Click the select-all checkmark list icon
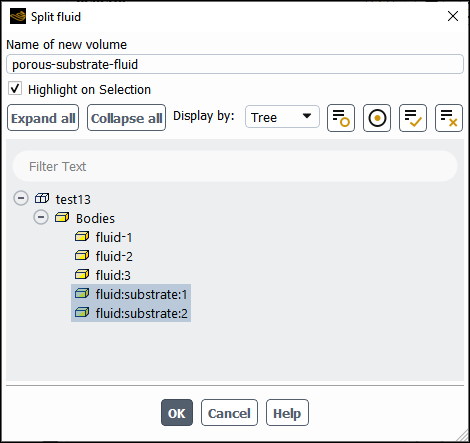The width and height of the screenshot is (470, 443). (413, 118)
